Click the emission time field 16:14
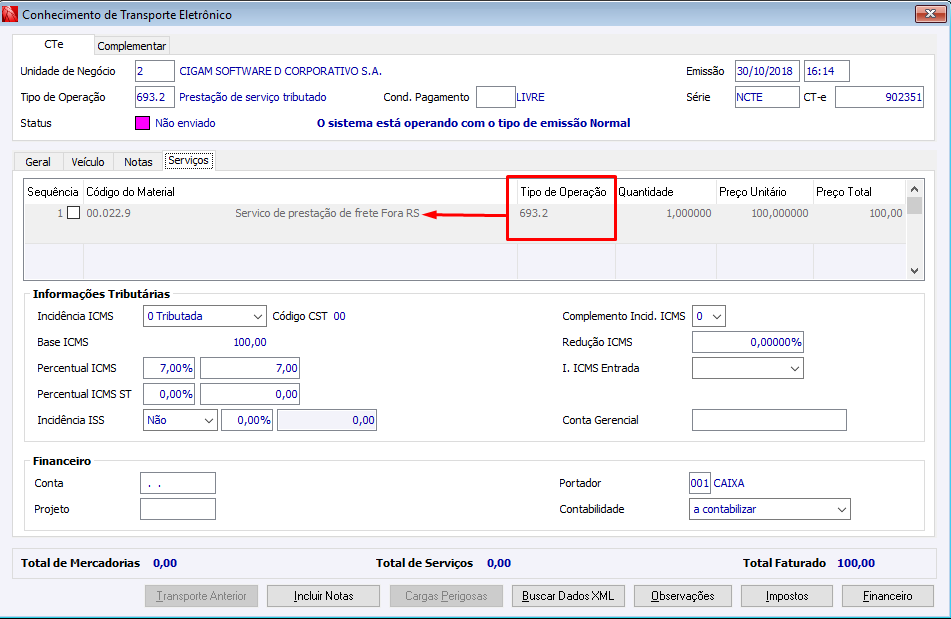This screenshot has height=619, width=951. point(827,71)
